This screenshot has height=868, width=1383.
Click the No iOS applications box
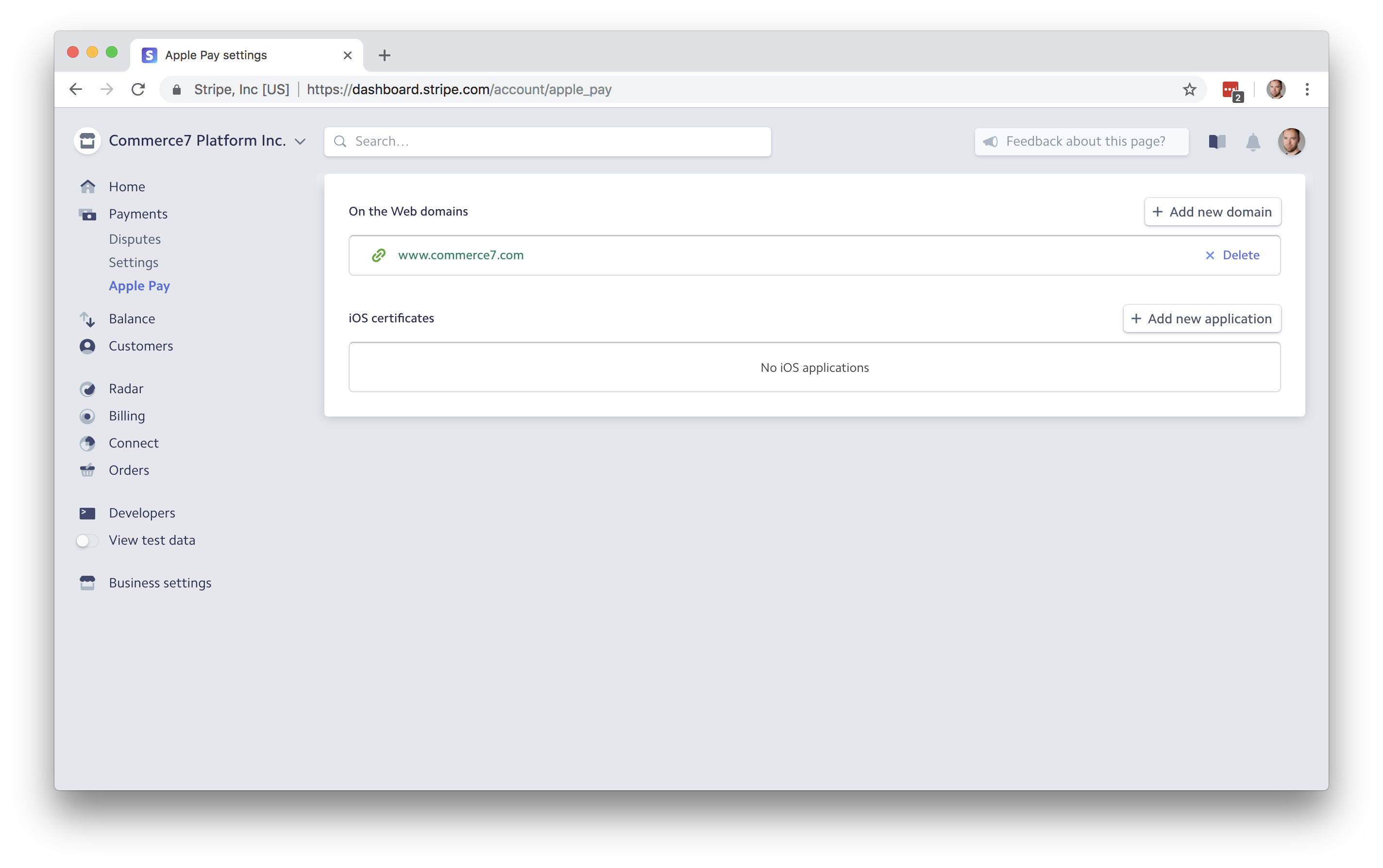[x=814, y=367]
